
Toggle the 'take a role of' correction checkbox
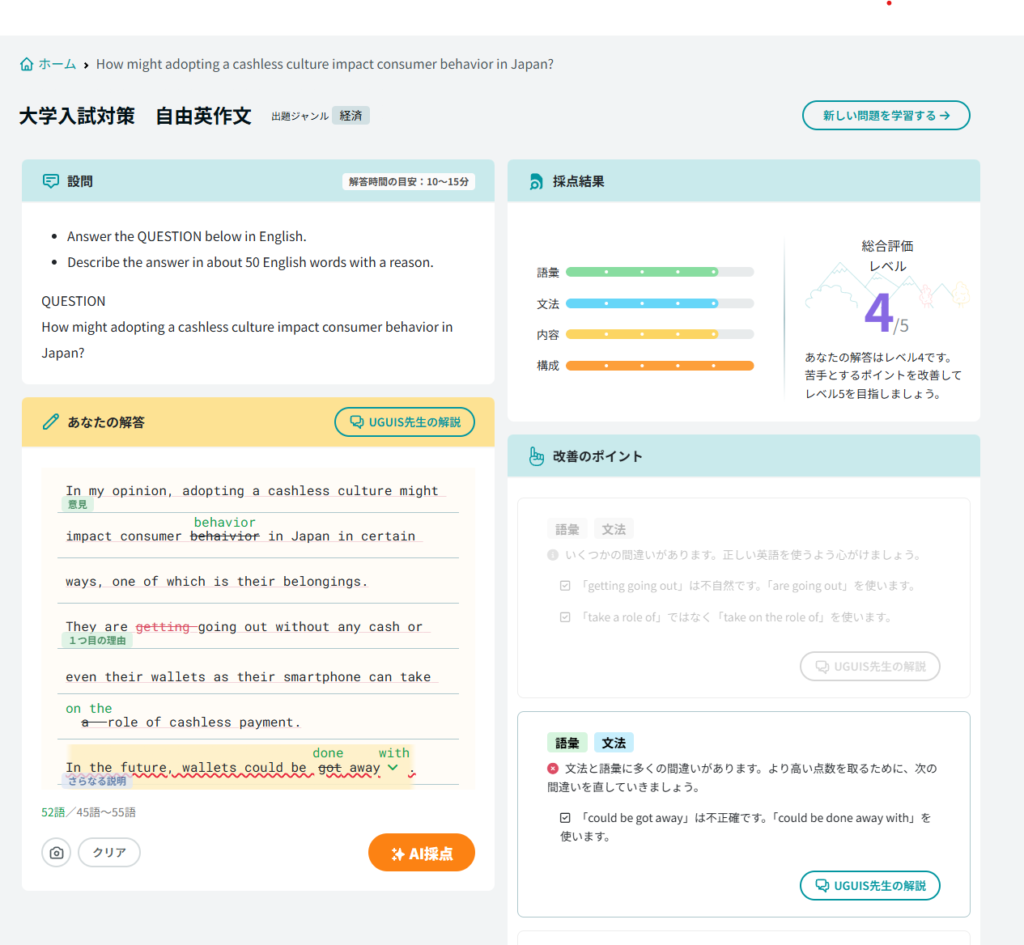coord(565,617)
